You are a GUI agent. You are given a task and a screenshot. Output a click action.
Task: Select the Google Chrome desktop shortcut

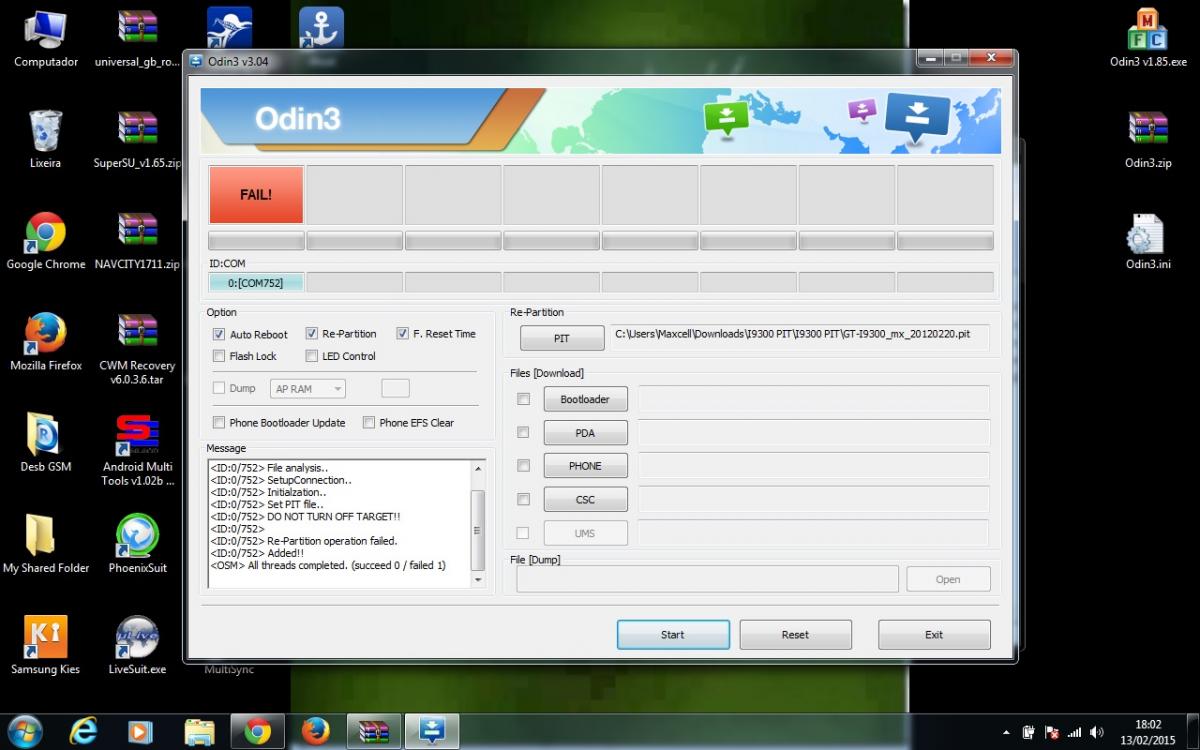(x=45, y=240)
